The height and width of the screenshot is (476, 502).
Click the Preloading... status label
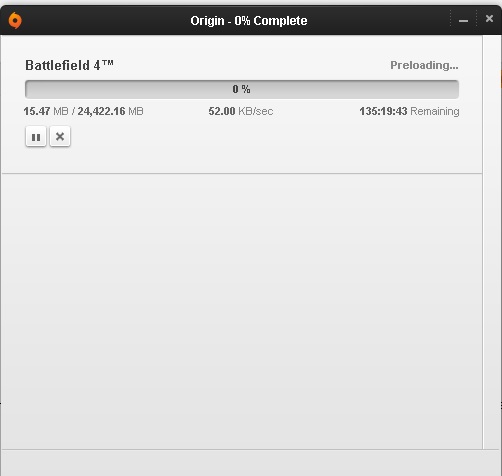[x=424, y=65]
